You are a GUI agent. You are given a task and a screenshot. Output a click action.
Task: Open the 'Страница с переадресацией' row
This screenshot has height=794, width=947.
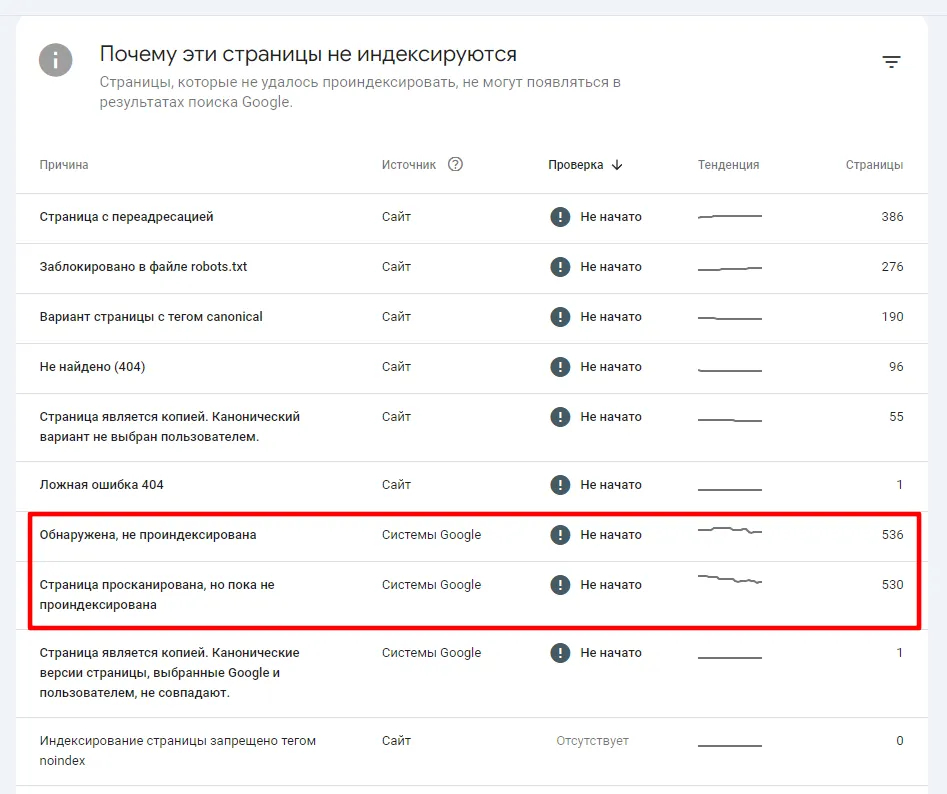click(472, 219)
